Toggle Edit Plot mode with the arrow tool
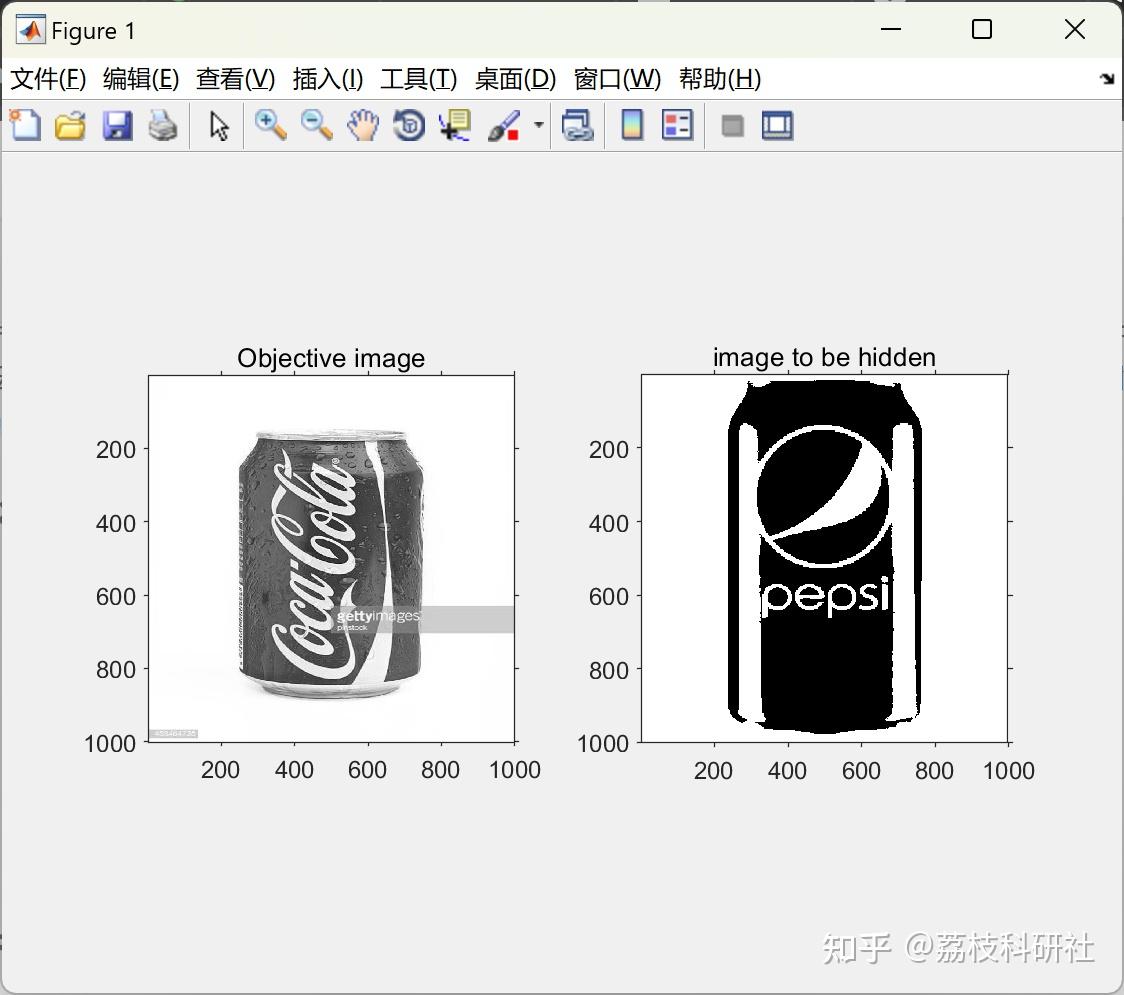Image resolution: width=1124 pixels, height=995 pixels. click(x=216, y=125)
